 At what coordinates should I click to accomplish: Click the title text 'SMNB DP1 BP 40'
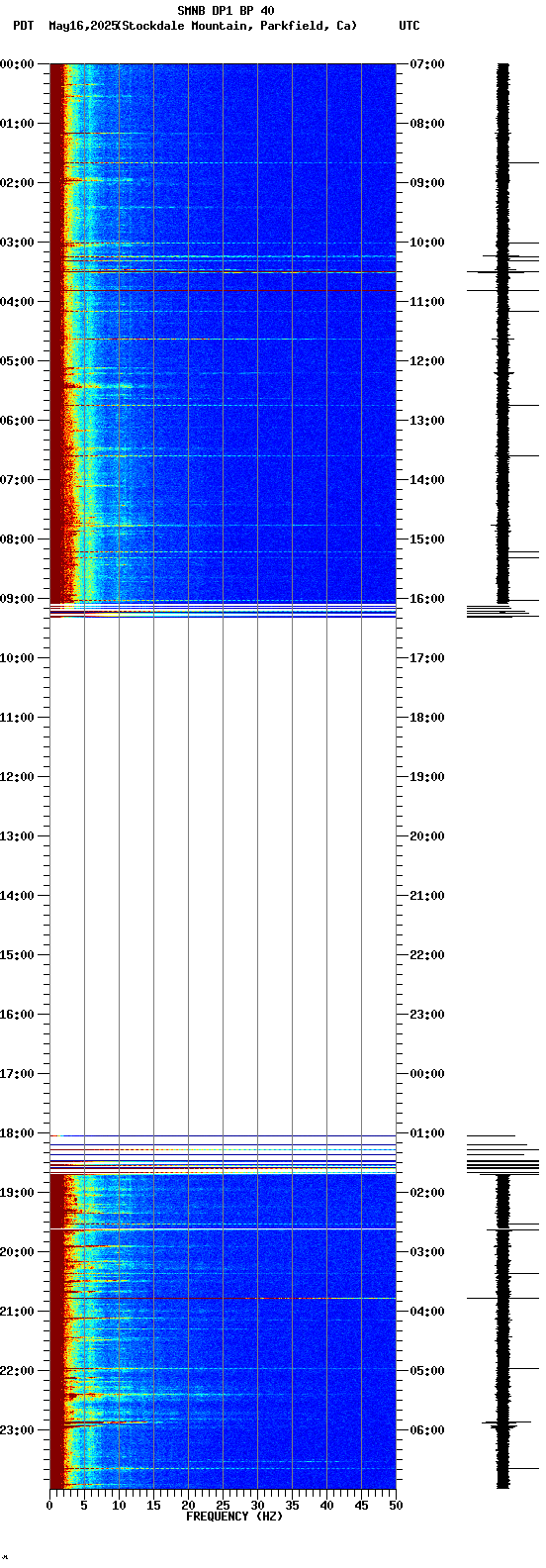tap(226, 11)
